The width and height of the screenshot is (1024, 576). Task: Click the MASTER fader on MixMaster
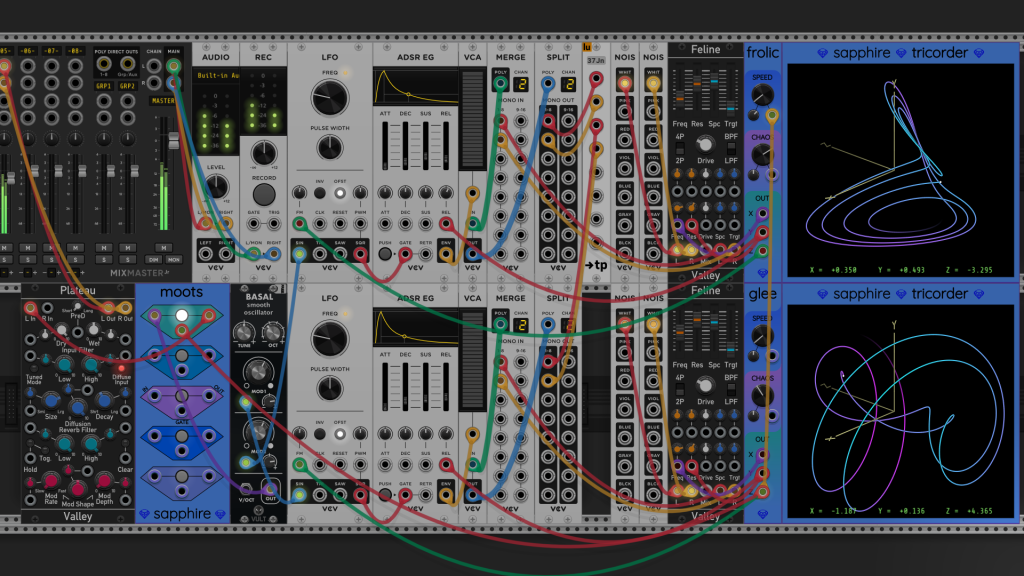pos(174,141)
